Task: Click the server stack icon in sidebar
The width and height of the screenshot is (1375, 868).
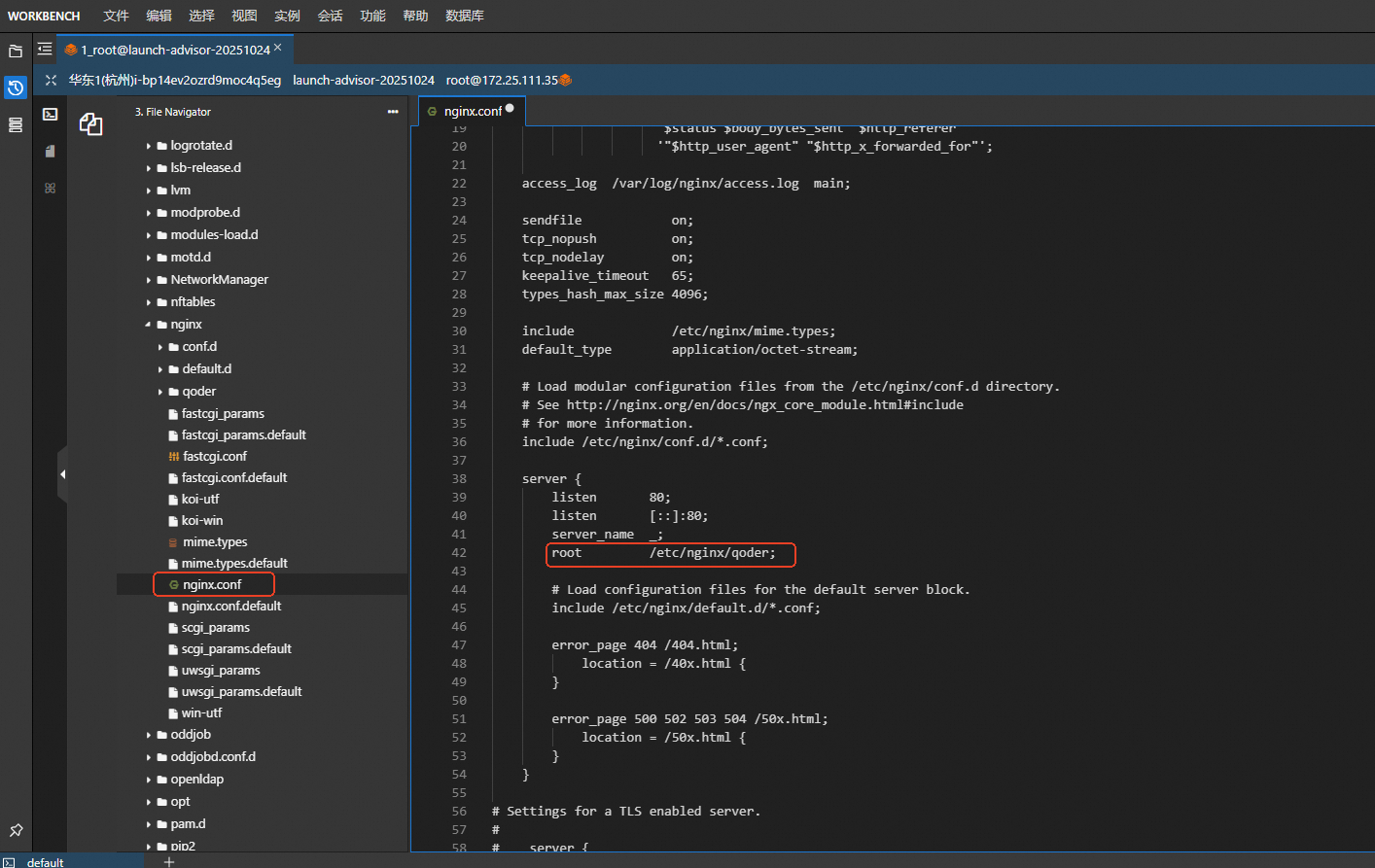Action: (x=16, y=125)
